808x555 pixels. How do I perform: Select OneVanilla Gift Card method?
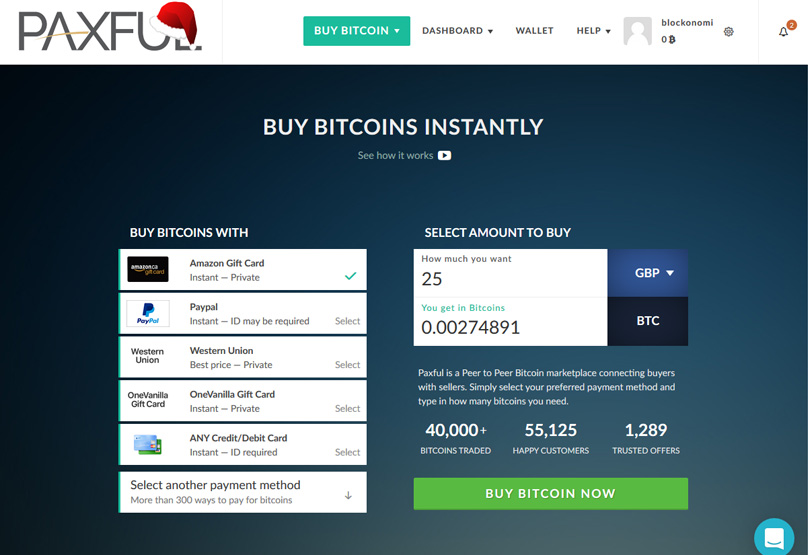click(243, 401)
